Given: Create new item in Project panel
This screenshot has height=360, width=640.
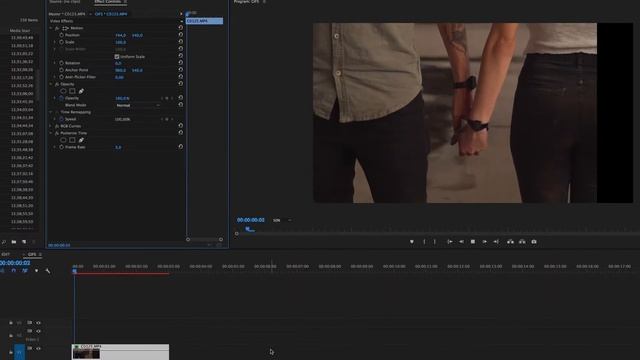Looking at the screenshot, I should [24, 242].
